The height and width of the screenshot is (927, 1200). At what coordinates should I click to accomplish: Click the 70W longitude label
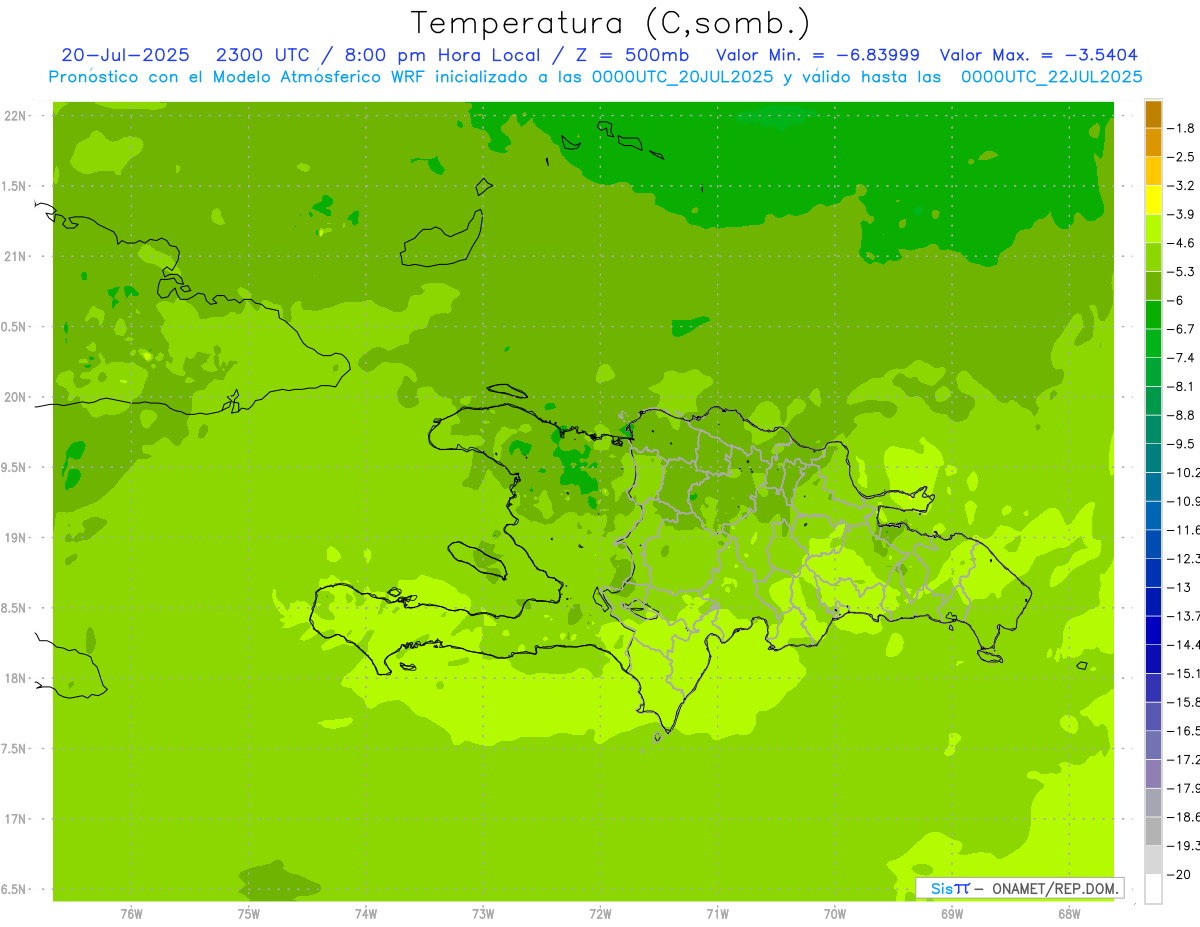click(x=835, y=914)
